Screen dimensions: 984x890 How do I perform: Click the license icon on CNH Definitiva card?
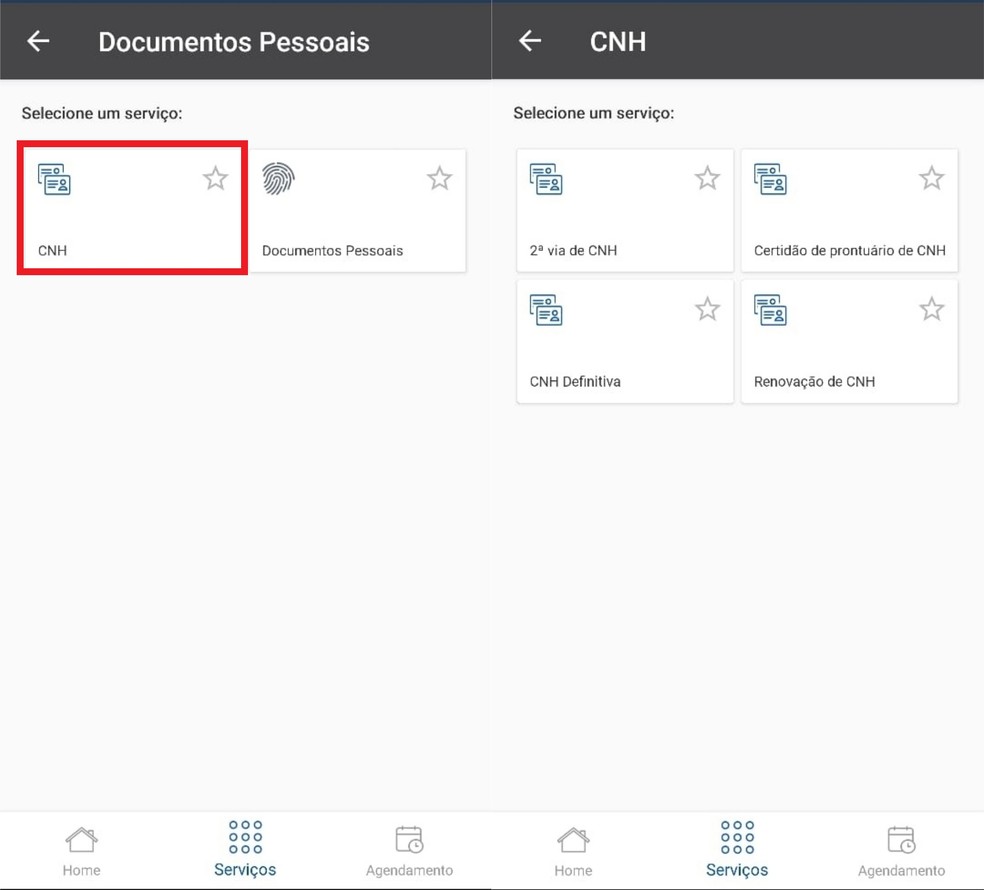(546, 310)
